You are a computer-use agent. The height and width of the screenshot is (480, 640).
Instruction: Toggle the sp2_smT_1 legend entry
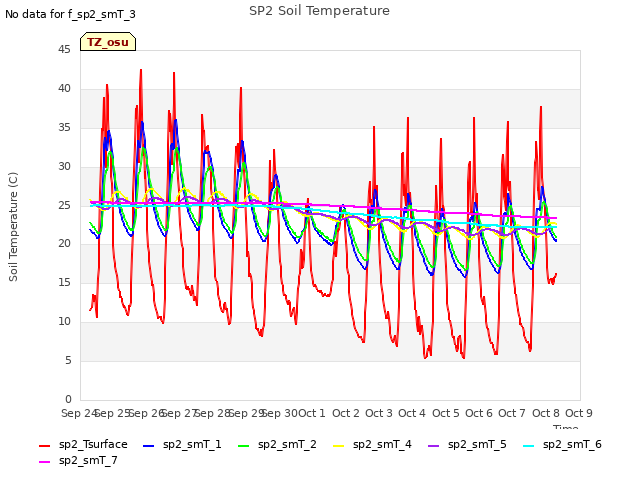coord(182,444)
